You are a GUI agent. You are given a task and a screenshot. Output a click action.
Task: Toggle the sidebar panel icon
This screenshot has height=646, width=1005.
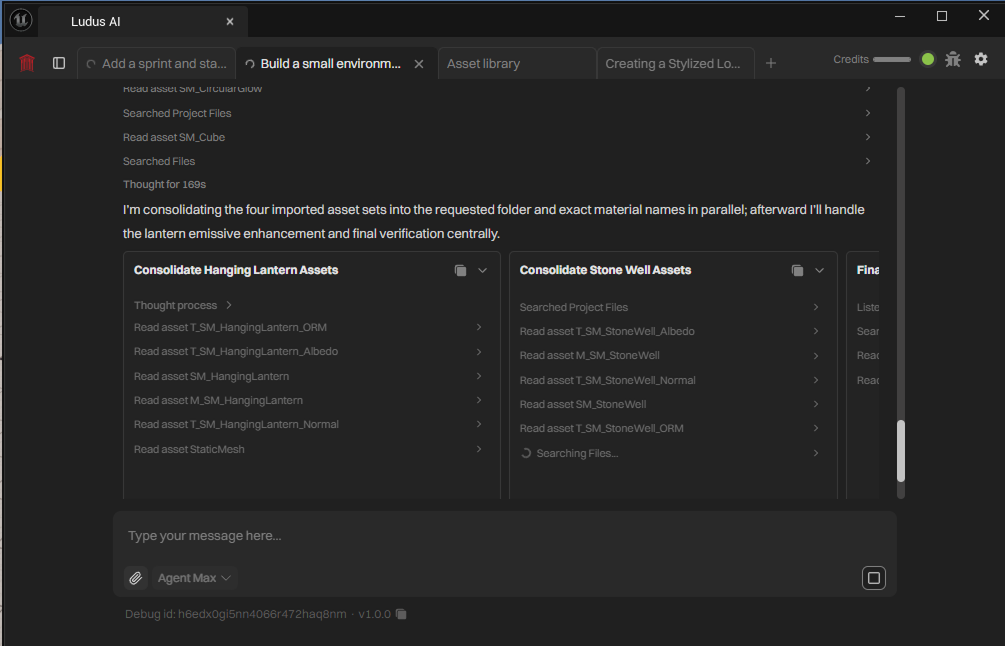pyautogui.click(x=59, y=63)
